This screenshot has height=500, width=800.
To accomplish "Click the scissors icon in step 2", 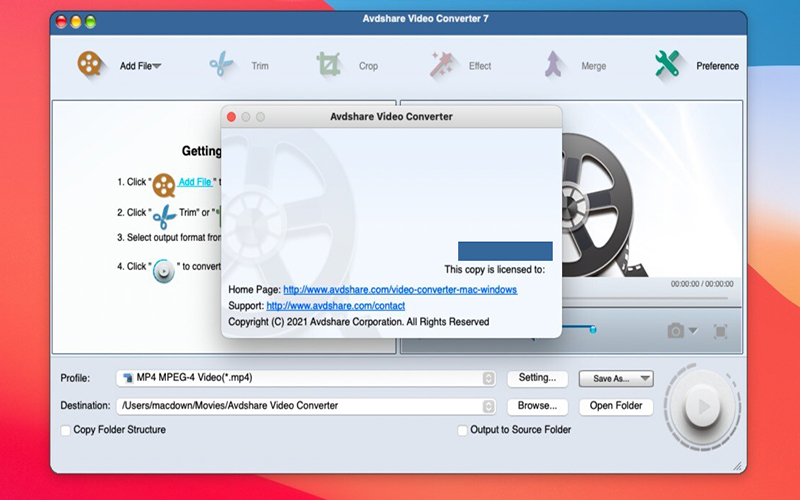I will click(164, 216).
